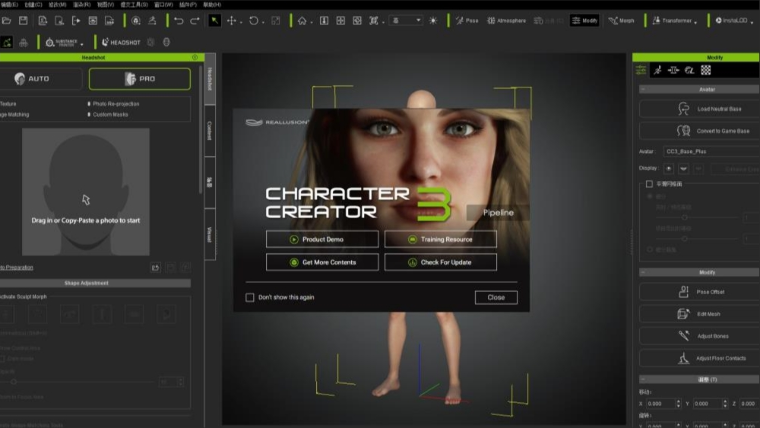The width and height of the screenshot is (760, 428).
Task: Open project using the folder icon
Action: point(6,20)
